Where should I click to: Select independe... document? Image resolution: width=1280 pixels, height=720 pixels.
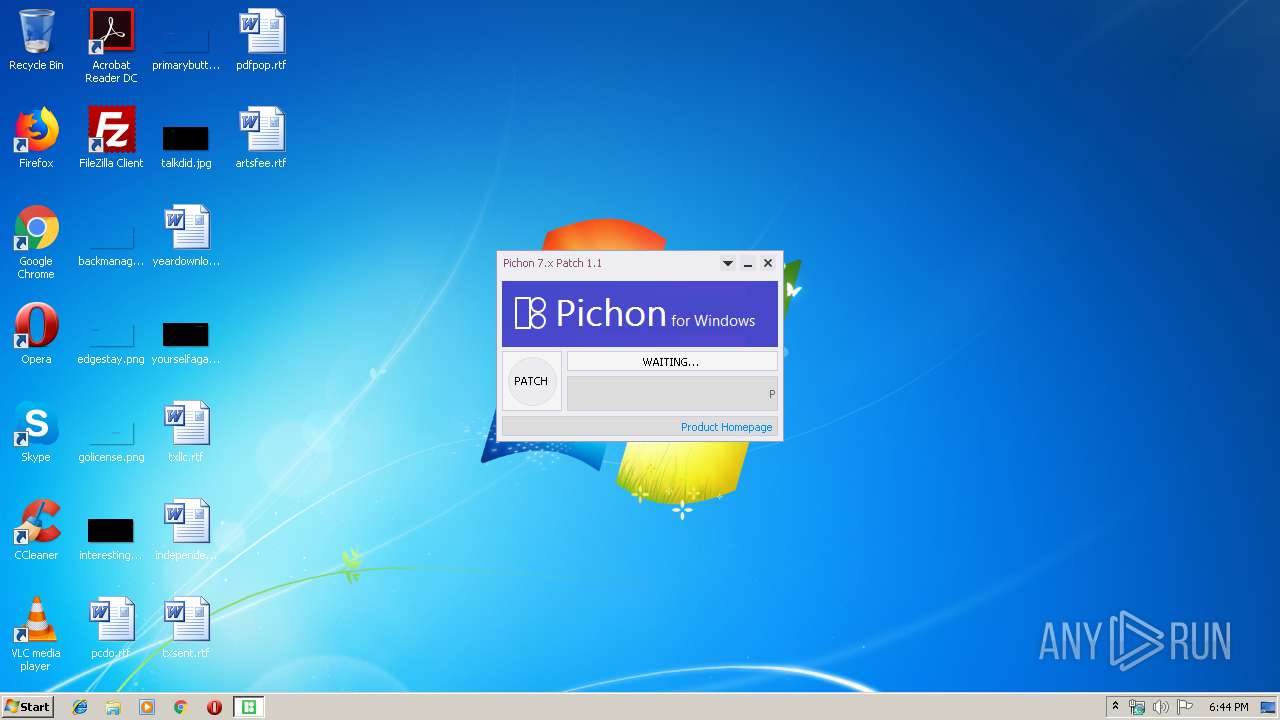point(186,530)
